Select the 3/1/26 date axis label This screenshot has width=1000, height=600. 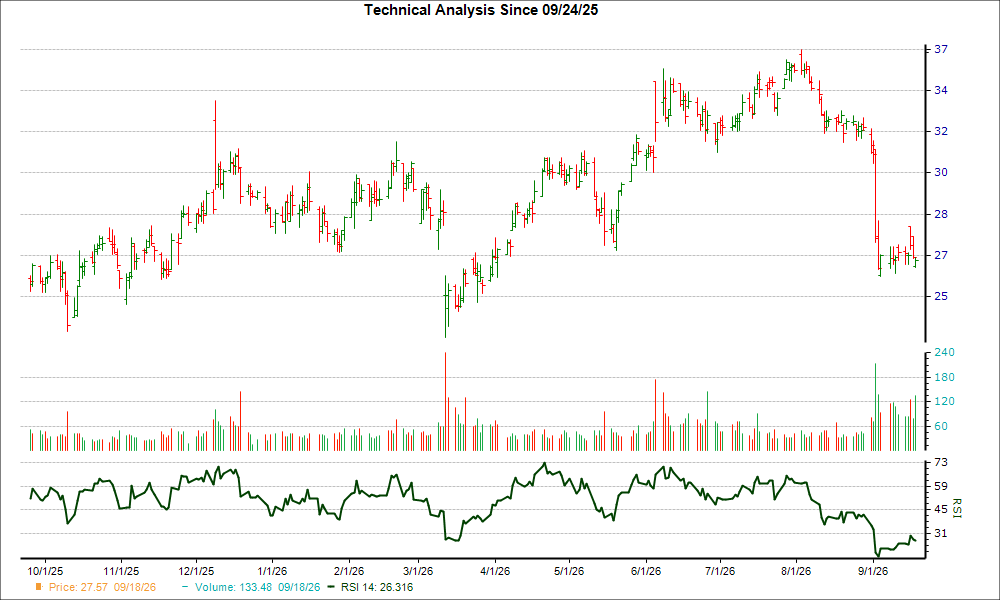(x=418, y=571)
